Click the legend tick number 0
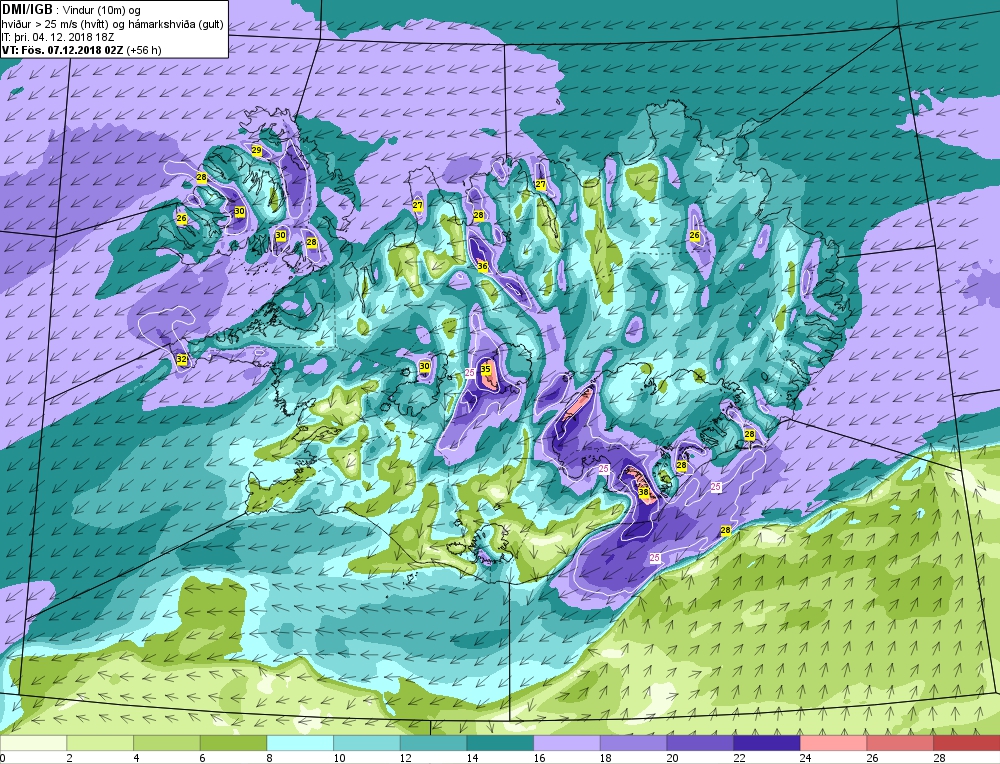The height and width of the screenshot is (764, 1000). [3, 758]
